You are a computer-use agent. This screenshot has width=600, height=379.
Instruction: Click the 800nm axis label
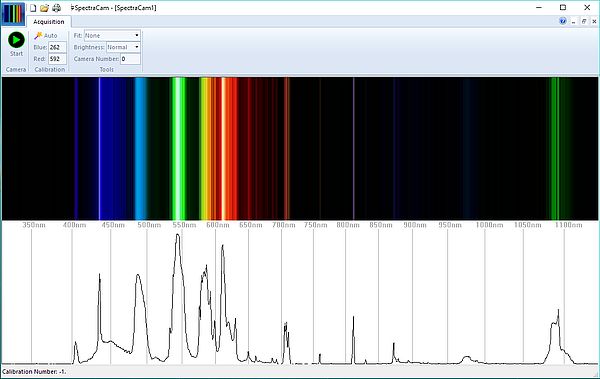[348, 225]
